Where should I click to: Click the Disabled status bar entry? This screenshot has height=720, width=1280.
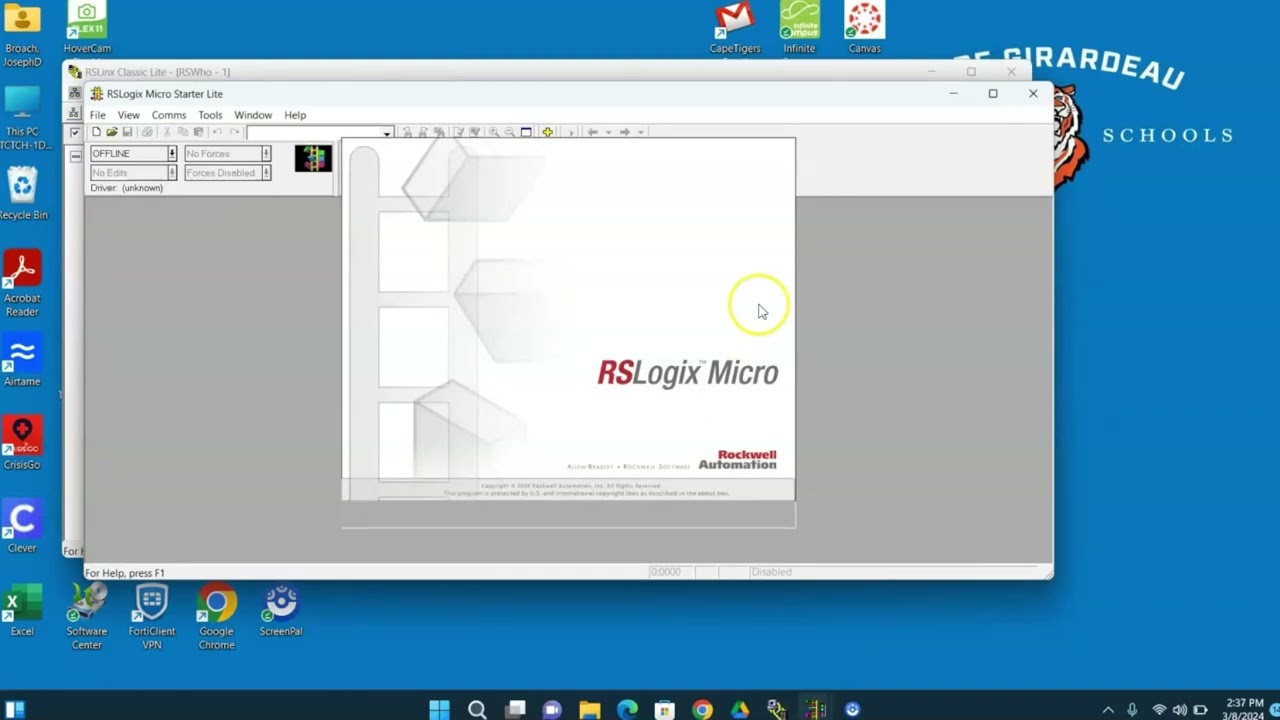coord(772,572)
